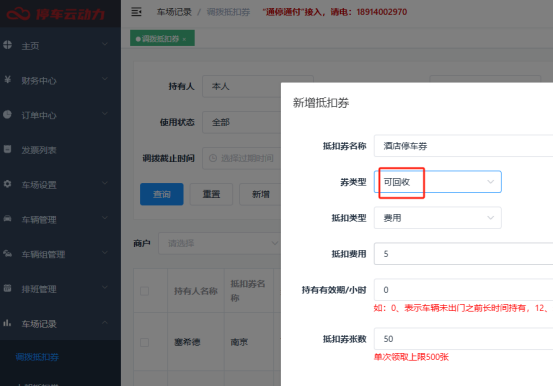Tick the checkbox in the 塞希德 row
Screen dimensions: 554x386
144,342
